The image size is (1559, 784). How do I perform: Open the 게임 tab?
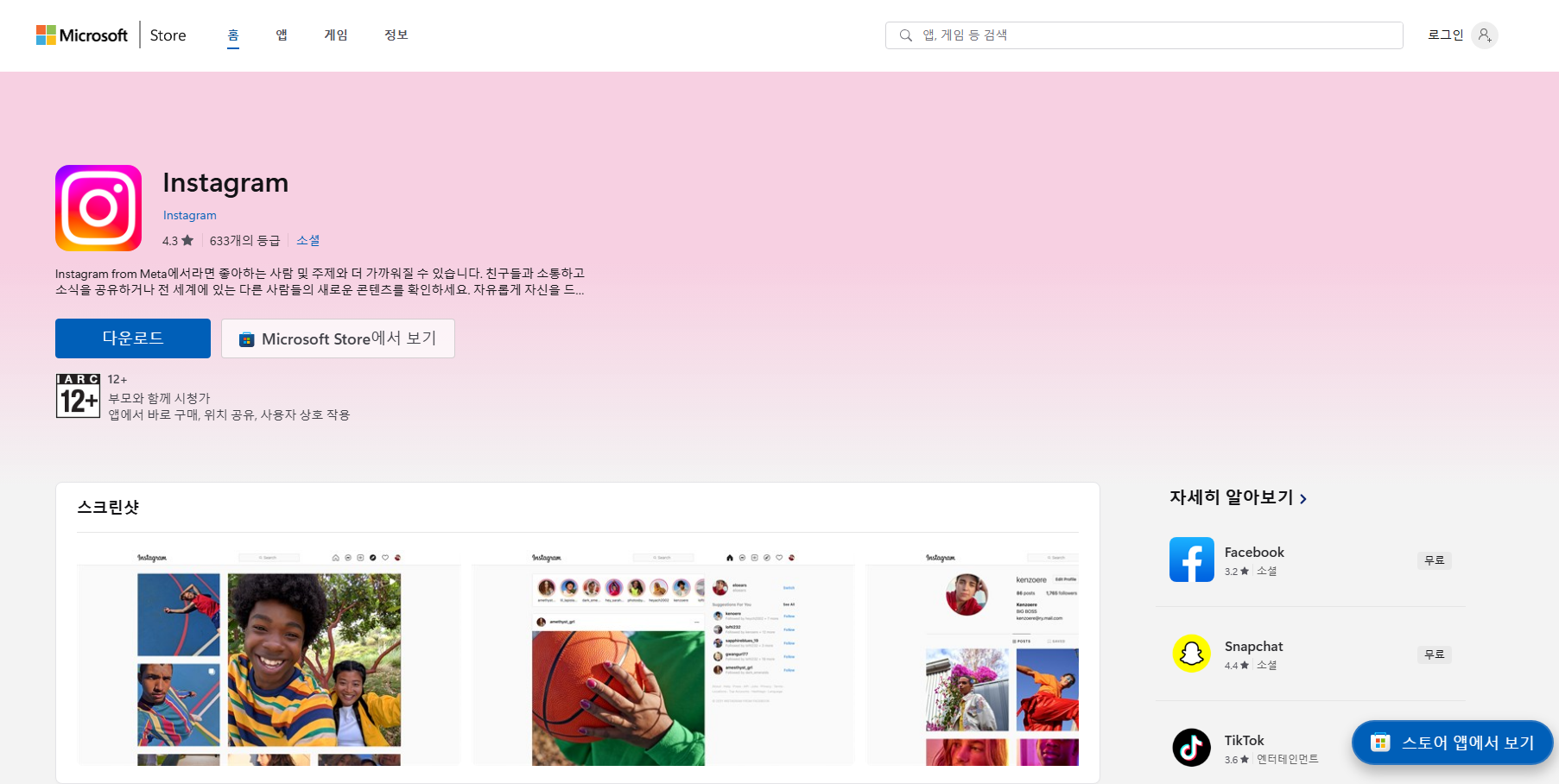(x=336, y=35)
